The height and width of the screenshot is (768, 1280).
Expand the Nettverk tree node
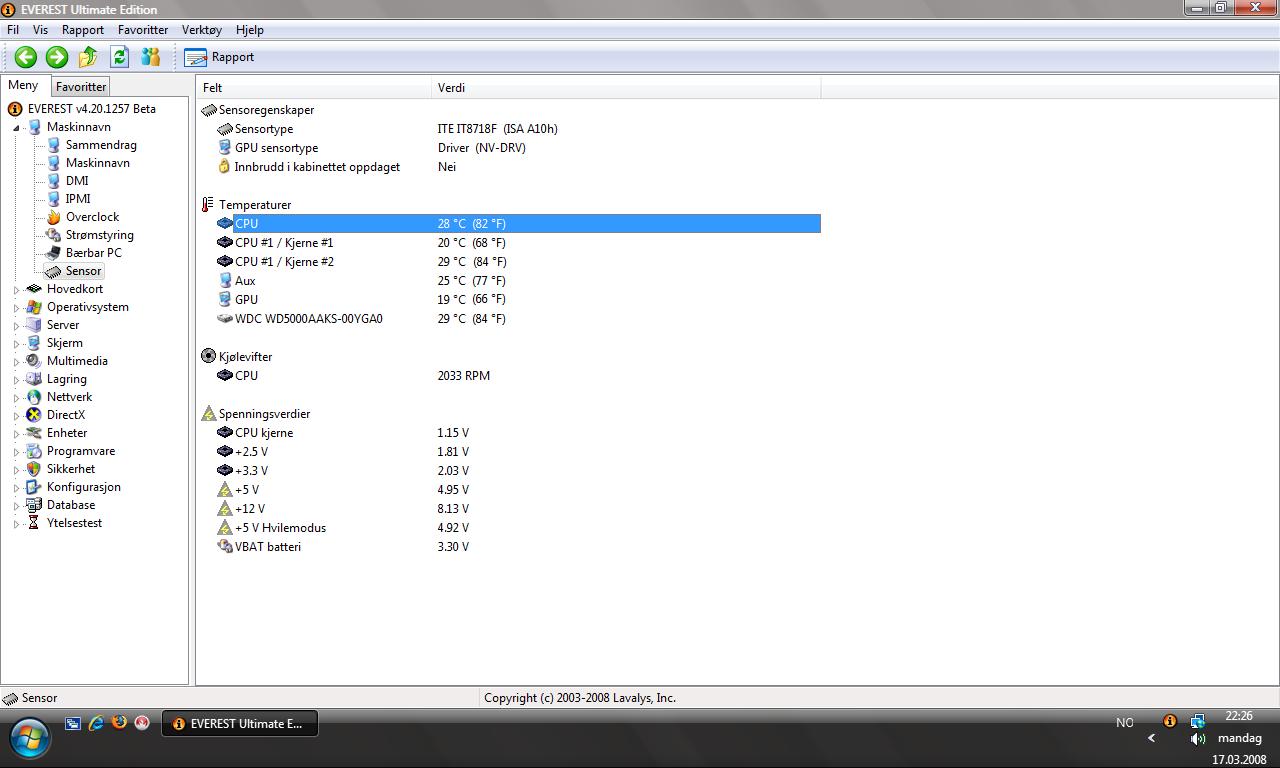pos(16,397)
